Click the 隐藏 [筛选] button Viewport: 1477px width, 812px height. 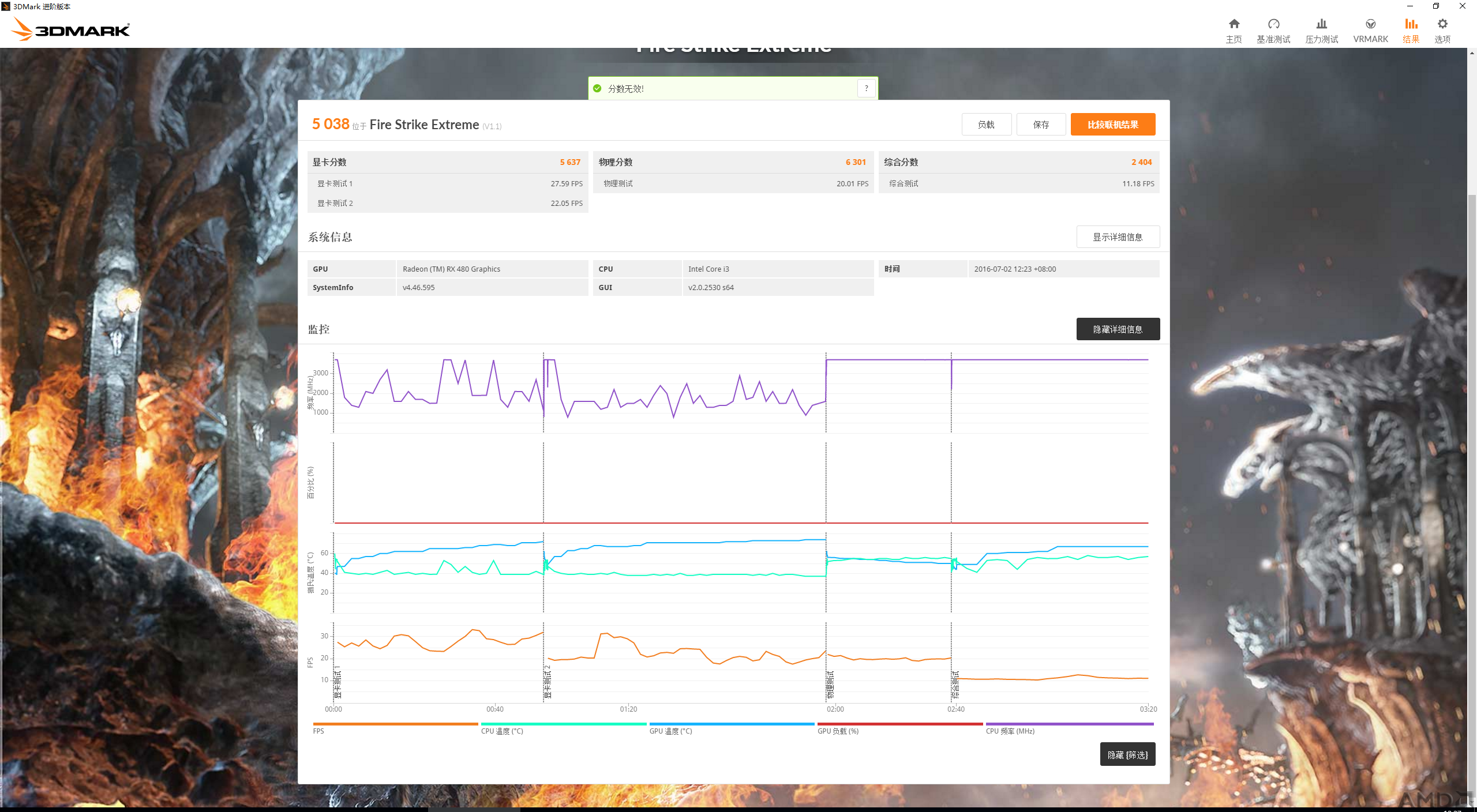point(1127,754)
